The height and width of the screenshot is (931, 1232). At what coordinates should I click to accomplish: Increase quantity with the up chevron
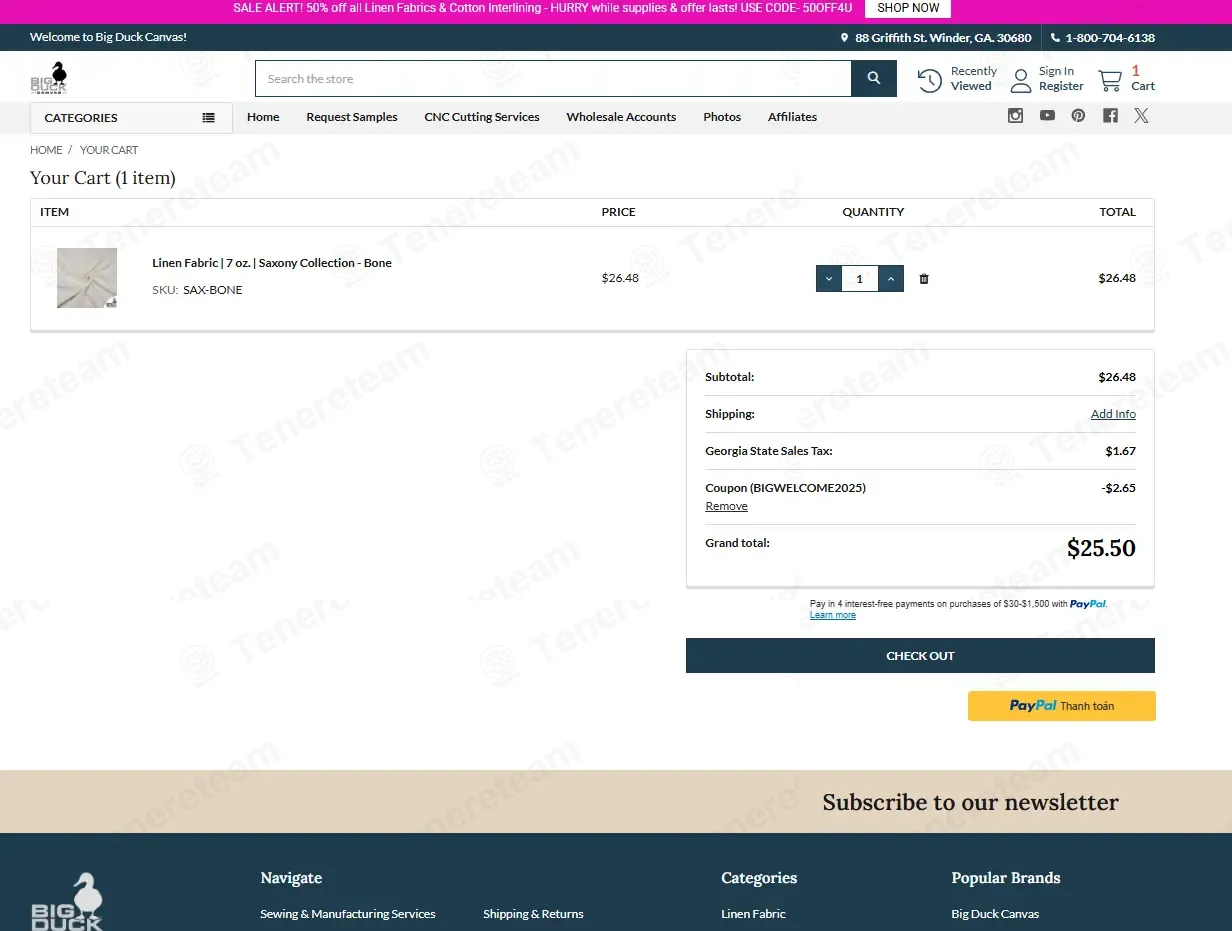tap(891, 279)
